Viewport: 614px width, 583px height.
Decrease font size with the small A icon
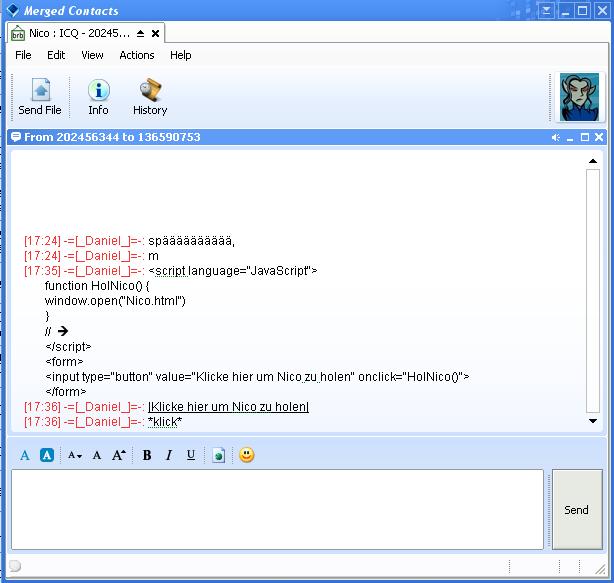coord(74,455)
